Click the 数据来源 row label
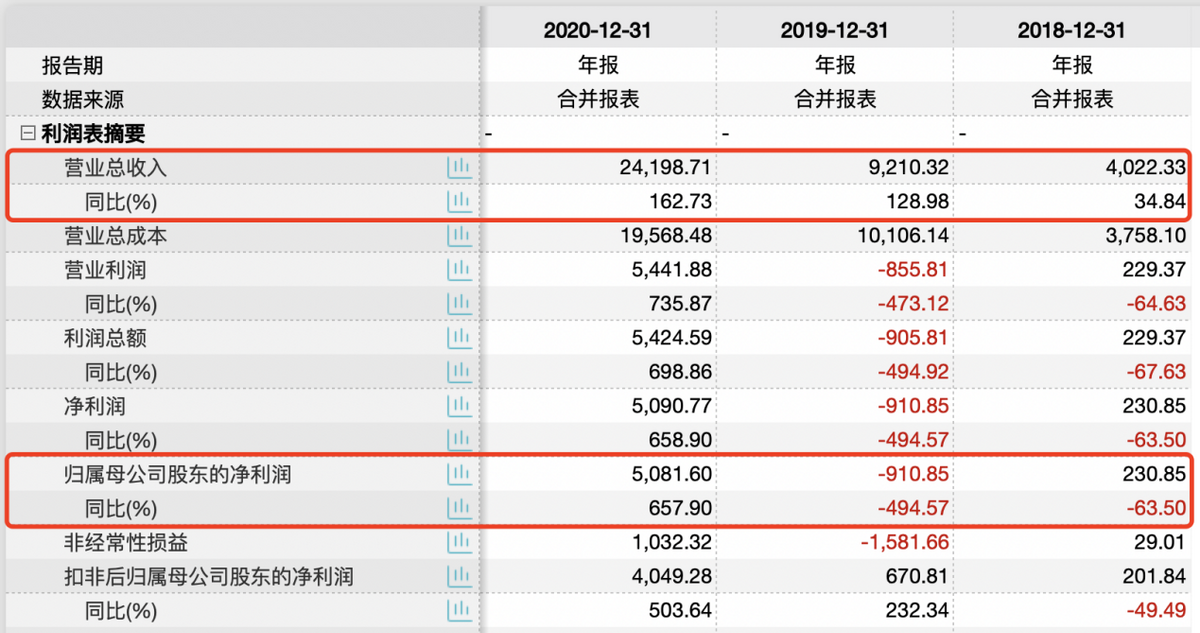 click(x=83, y=99)
